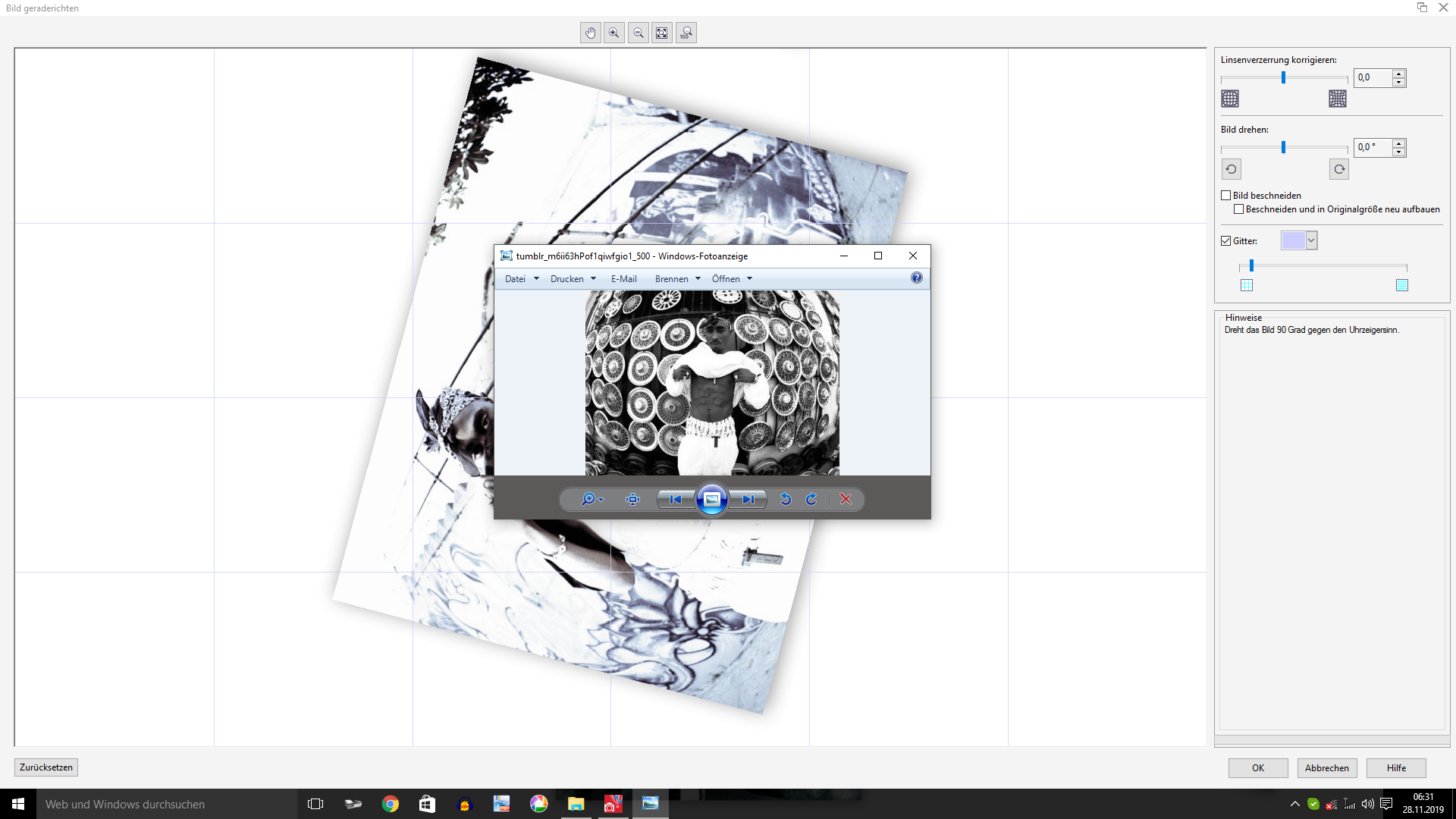This screenshot has height=819, width=1456.
Task: Decrease Linsenverzerrung value with down arrow
Action: click(x=1399, y=83)
